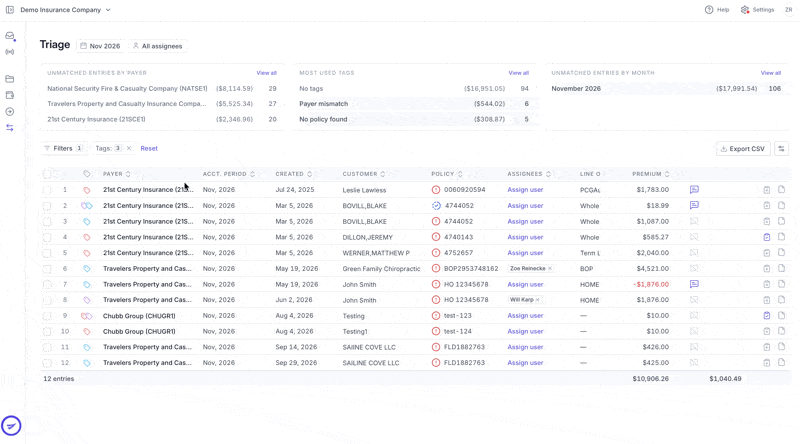Screen dimensions: 800x444
Task: Check the box for row 2 BOVILL,BLAKE $18.99
Action: point(47,206)
